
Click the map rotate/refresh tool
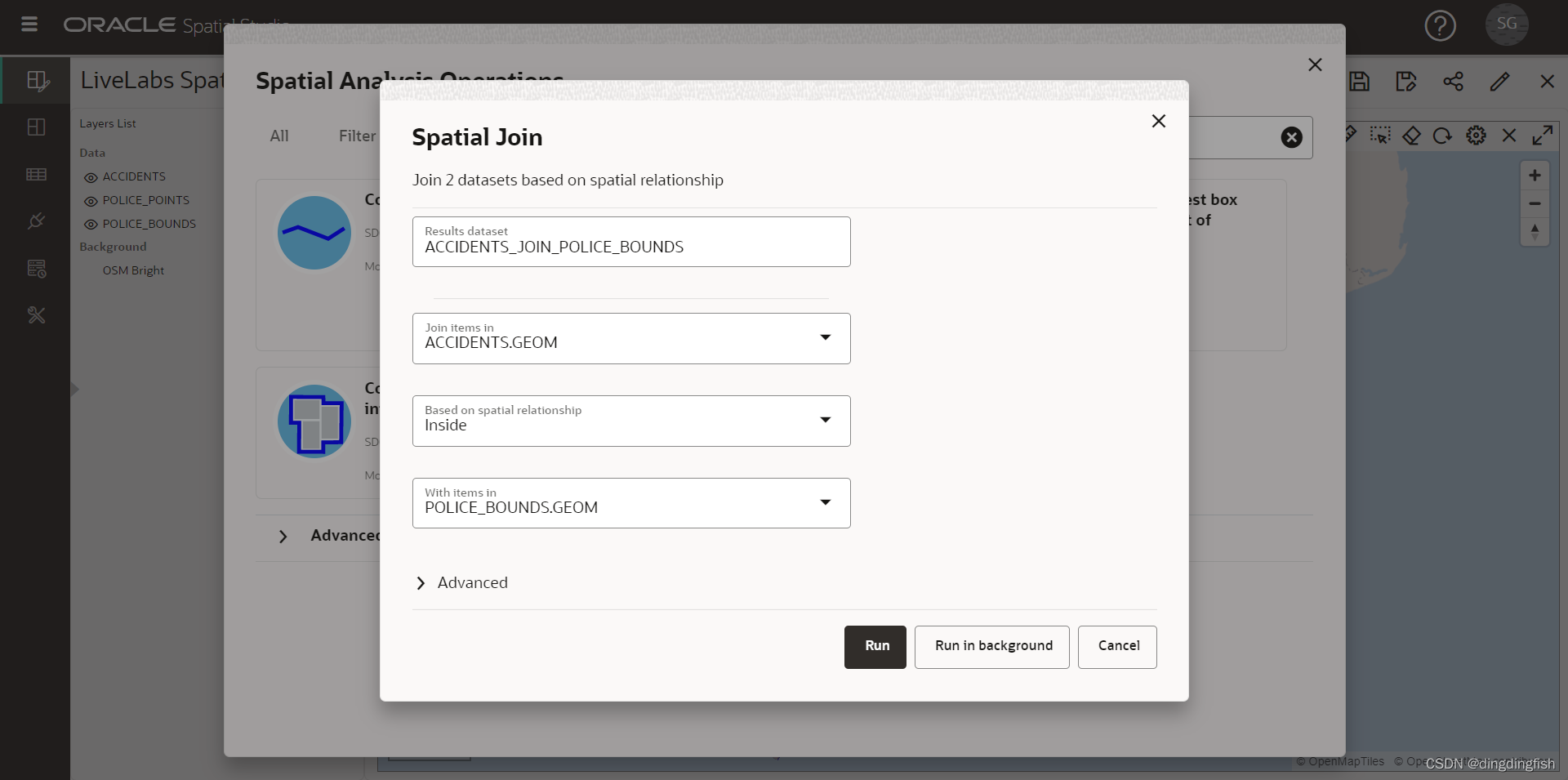1443,136
